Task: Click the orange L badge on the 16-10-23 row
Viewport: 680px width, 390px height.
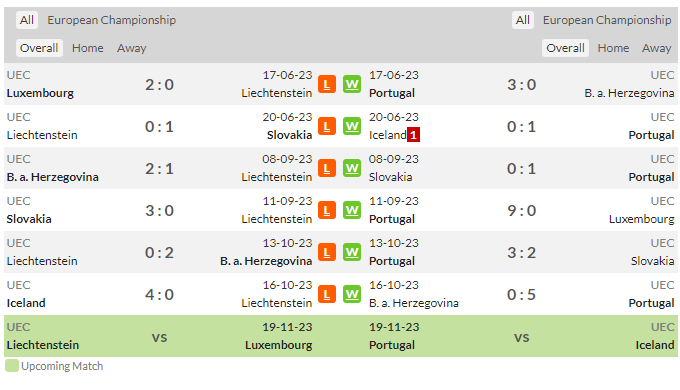Action: point(327,295)
